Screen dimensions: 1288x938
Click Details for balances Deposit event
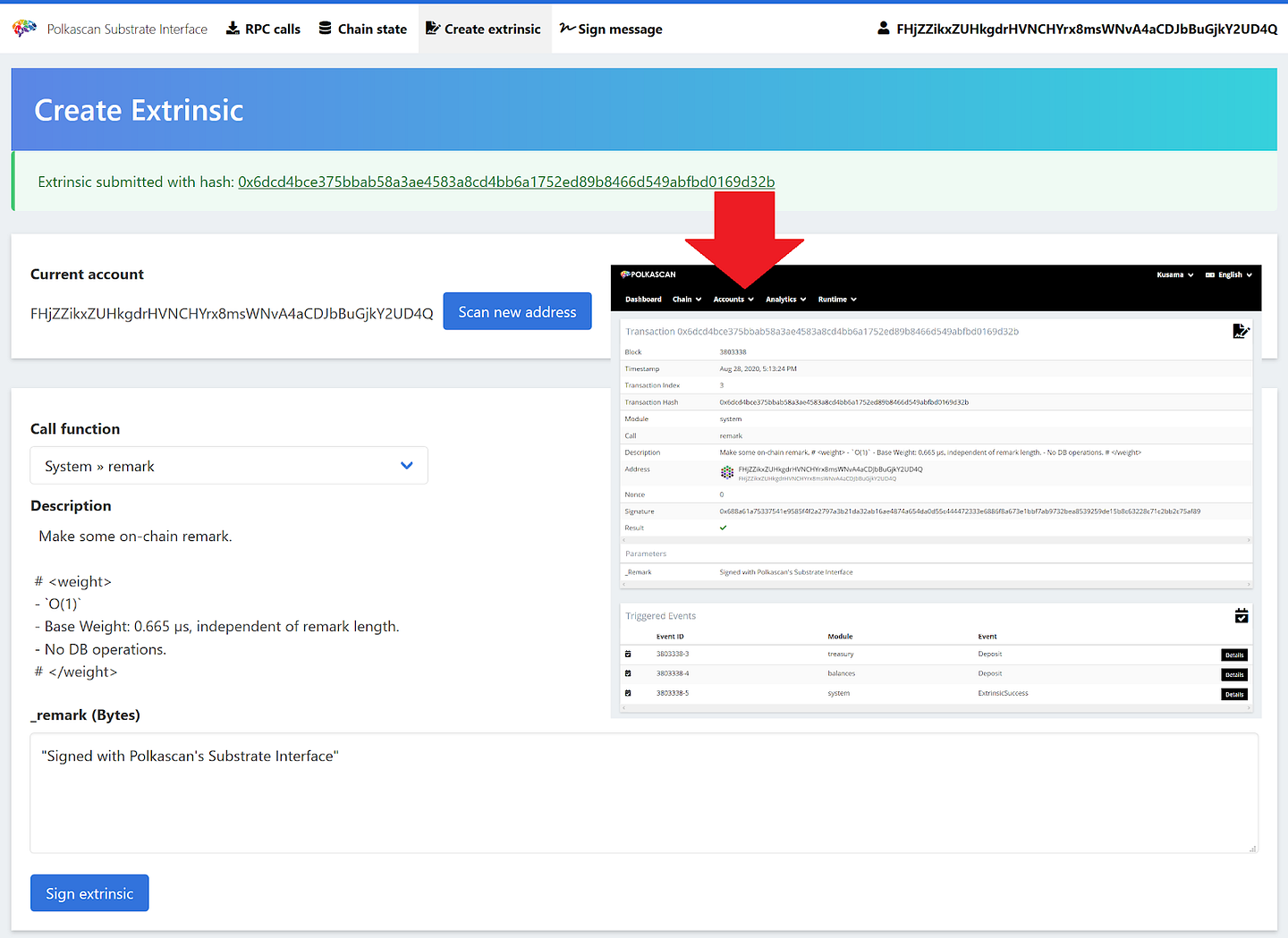pos(1234,674)
